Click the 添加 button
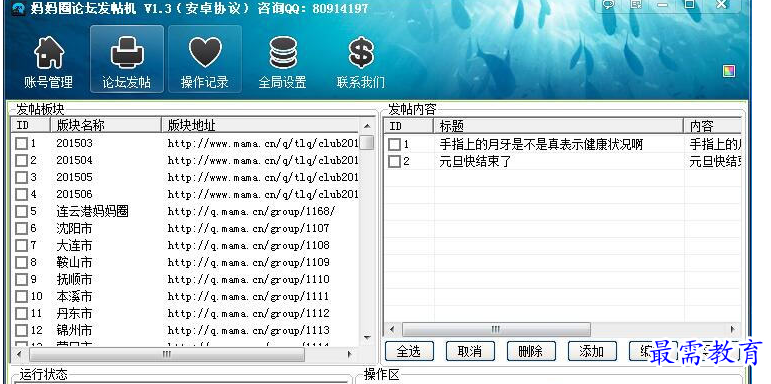 click(x=592, y=351)
